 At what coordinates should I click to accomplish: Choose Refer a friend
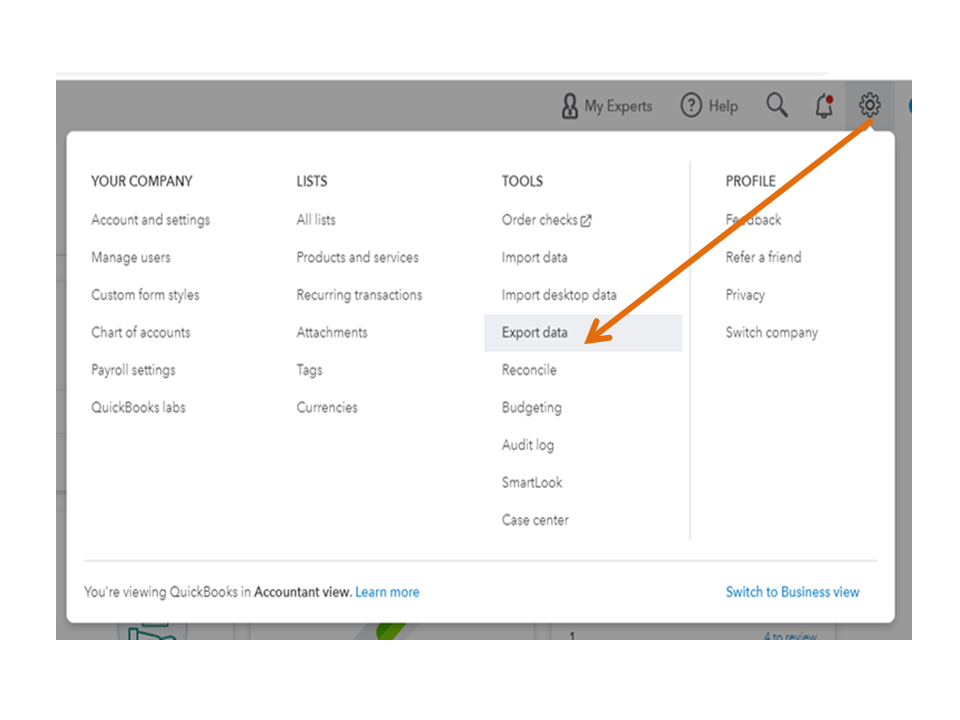pyautogui.click(x=763, y=257)
